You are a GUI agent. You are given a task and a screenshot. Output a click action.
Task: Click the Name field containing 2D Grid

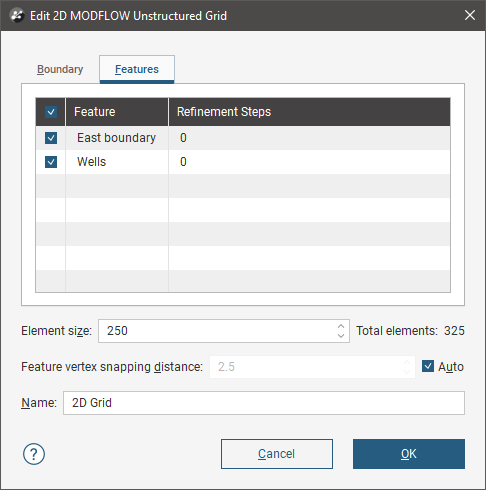[264, 403]
